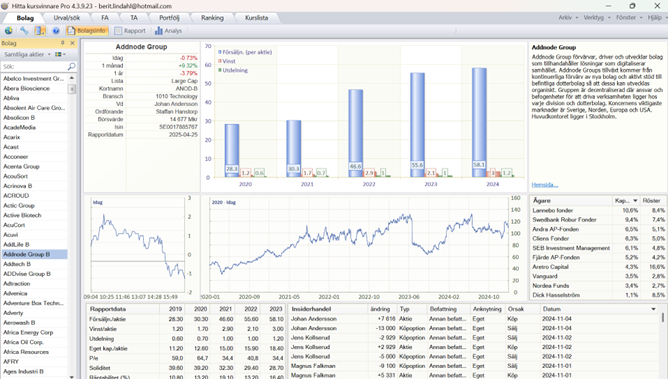Open the Rapport view
This screenshot has height=379, width=668.
pos(130,31)
